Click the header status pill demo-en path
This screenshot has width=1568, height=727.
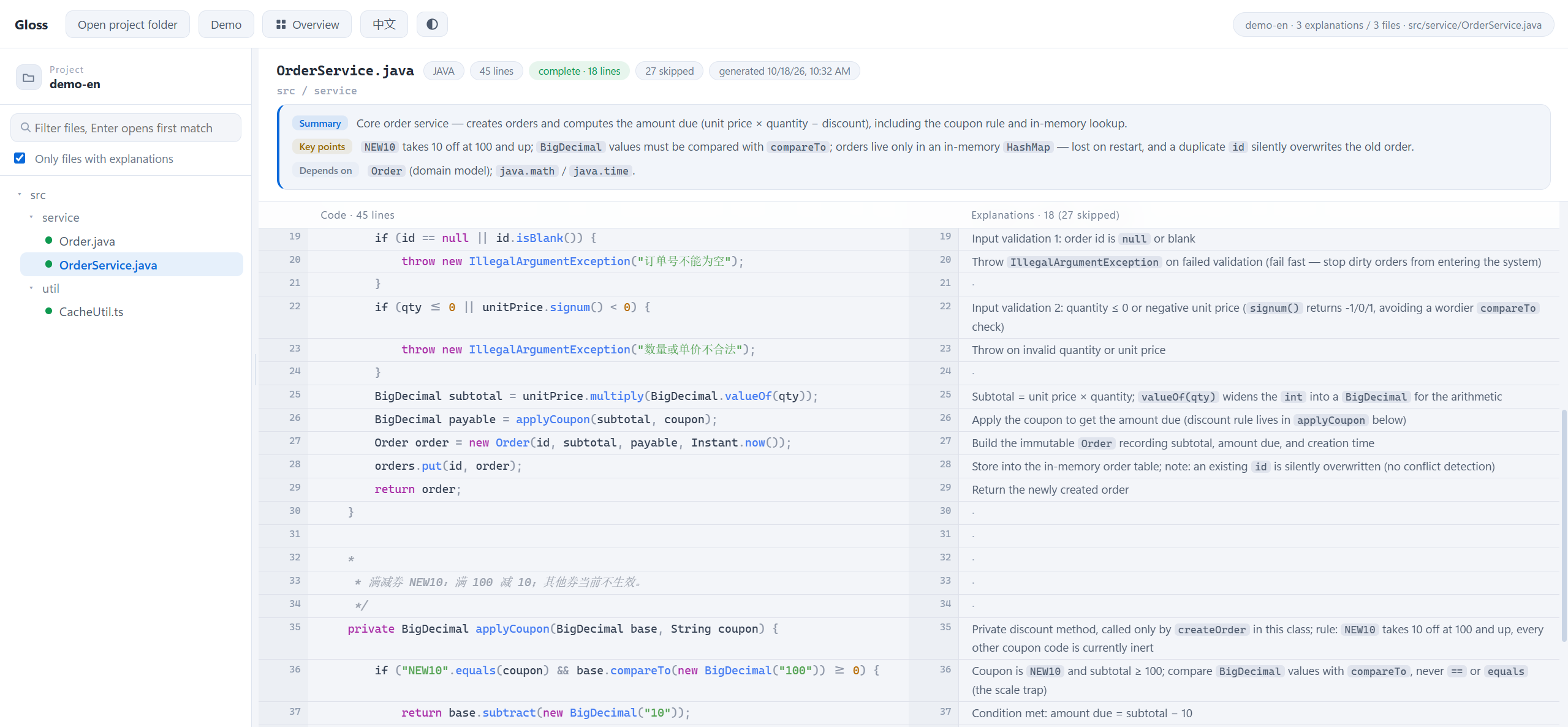(x=1393, y=24)
